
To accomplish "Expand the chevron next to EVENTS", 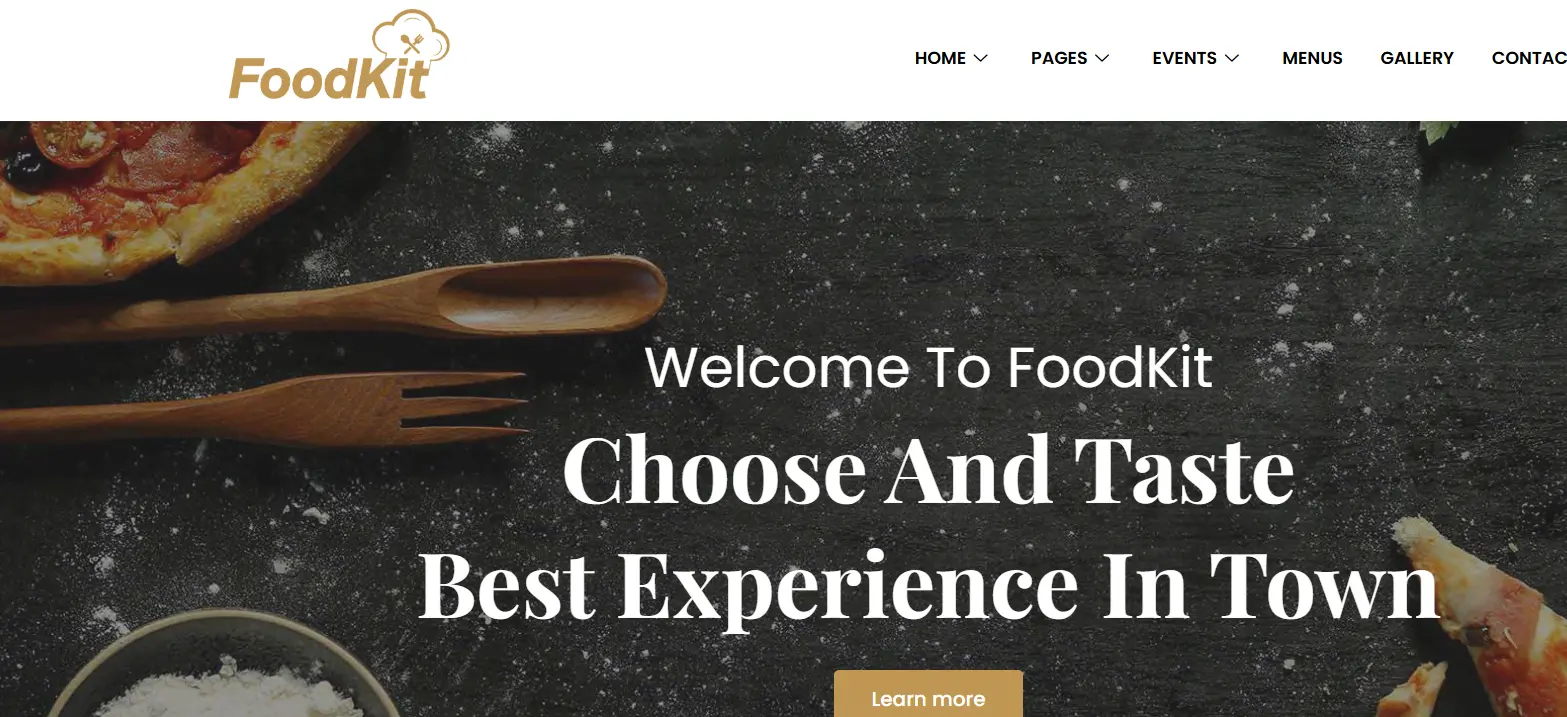I will click(x=1232, y=58).
